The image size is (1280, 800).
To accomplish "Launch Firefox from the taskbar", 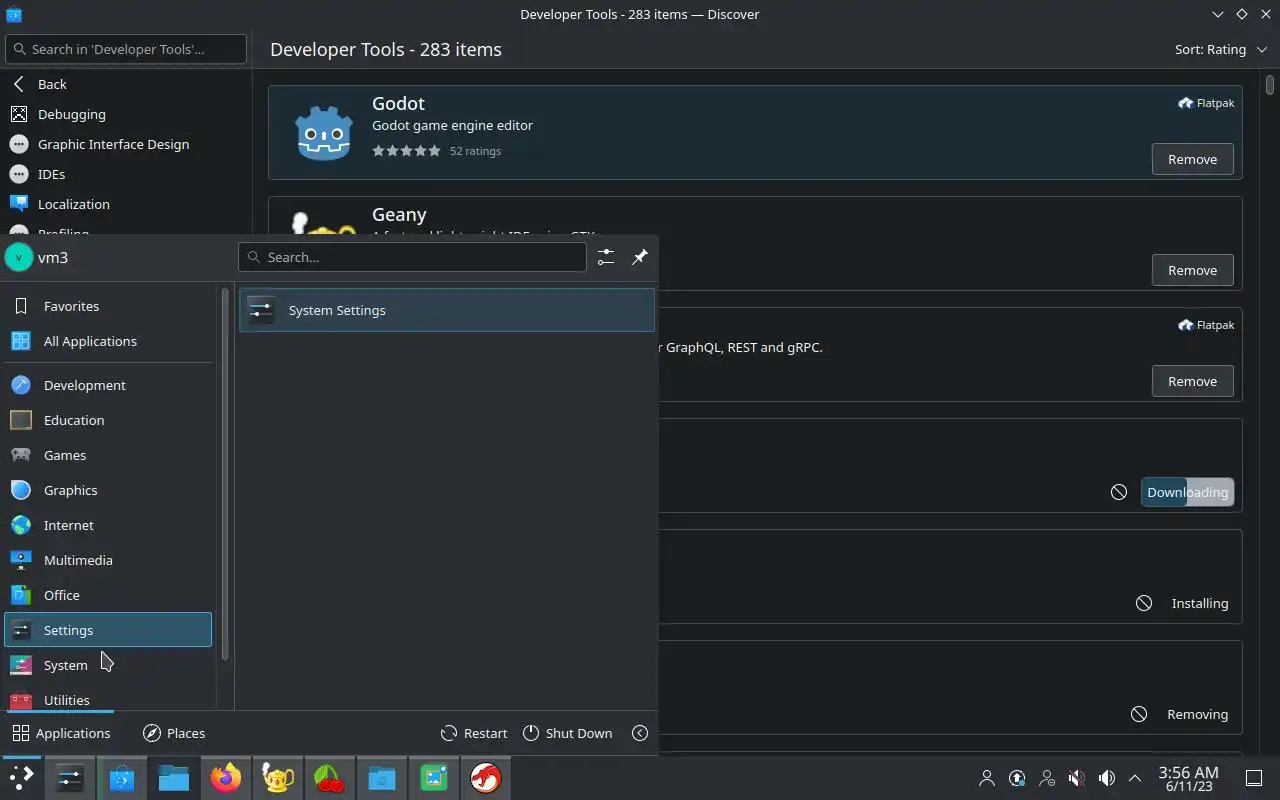I will [226, 778].
